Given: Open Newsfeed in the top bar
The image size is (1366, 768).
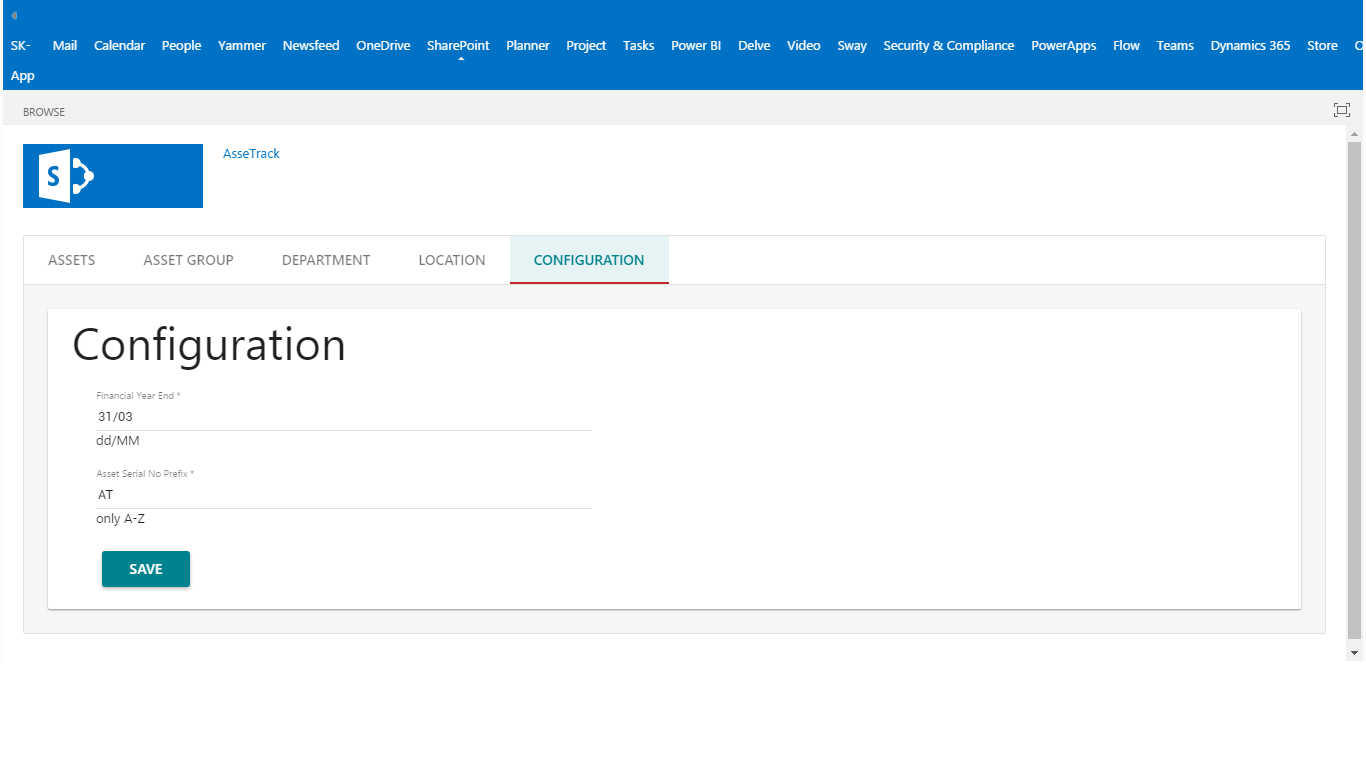Looking at the screenshot, I should (x=311, y=45).
